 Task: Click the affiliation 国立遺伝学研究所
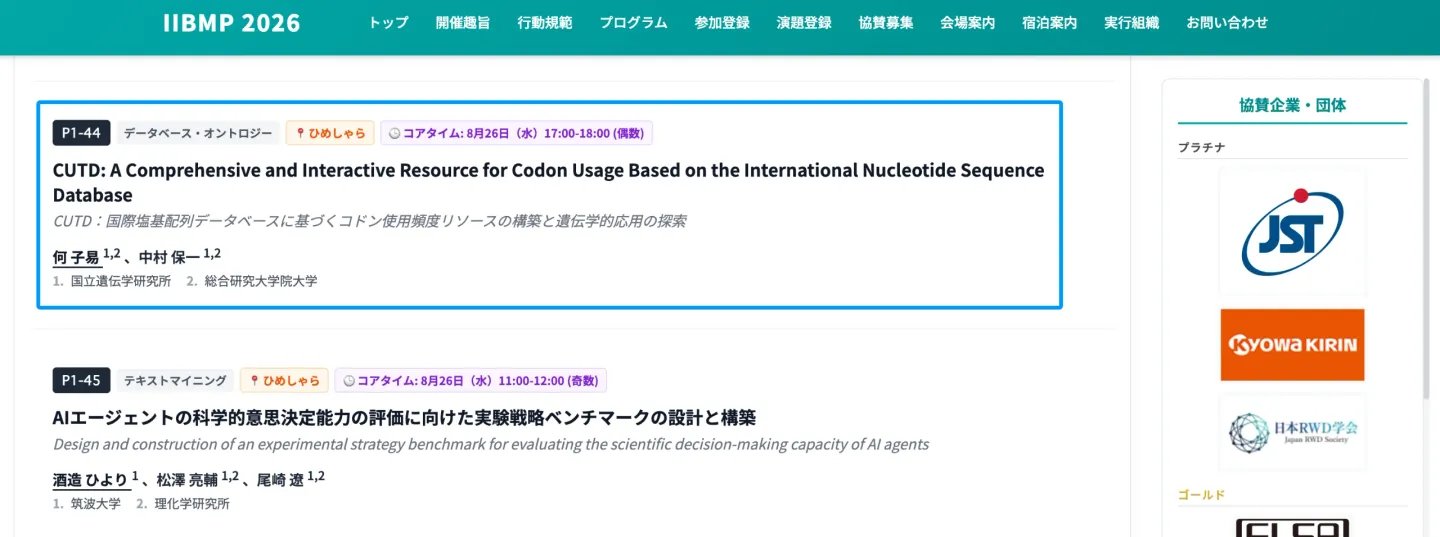(120, 281)
